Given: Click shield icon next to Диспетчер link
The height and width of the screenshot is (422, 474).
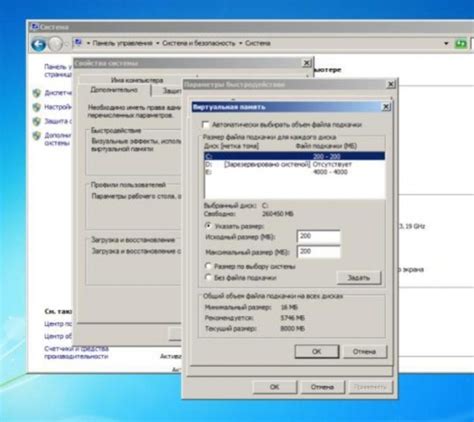Looking at the screenshot, I should [37, 93].
